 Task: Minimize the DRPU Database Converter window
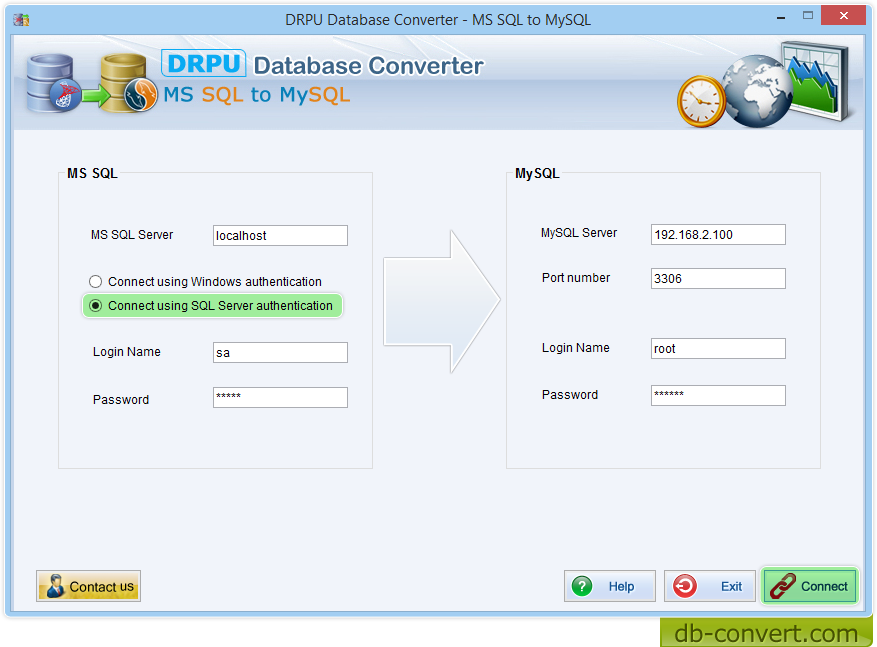(x=781, y=18)
